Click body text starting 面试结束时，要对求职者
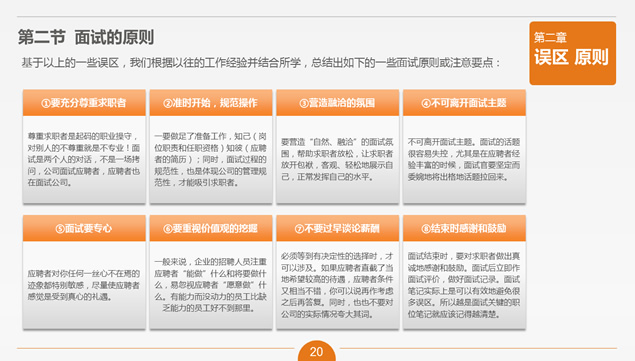The width and height of the screenshot is (635, 361). point(464,285)
